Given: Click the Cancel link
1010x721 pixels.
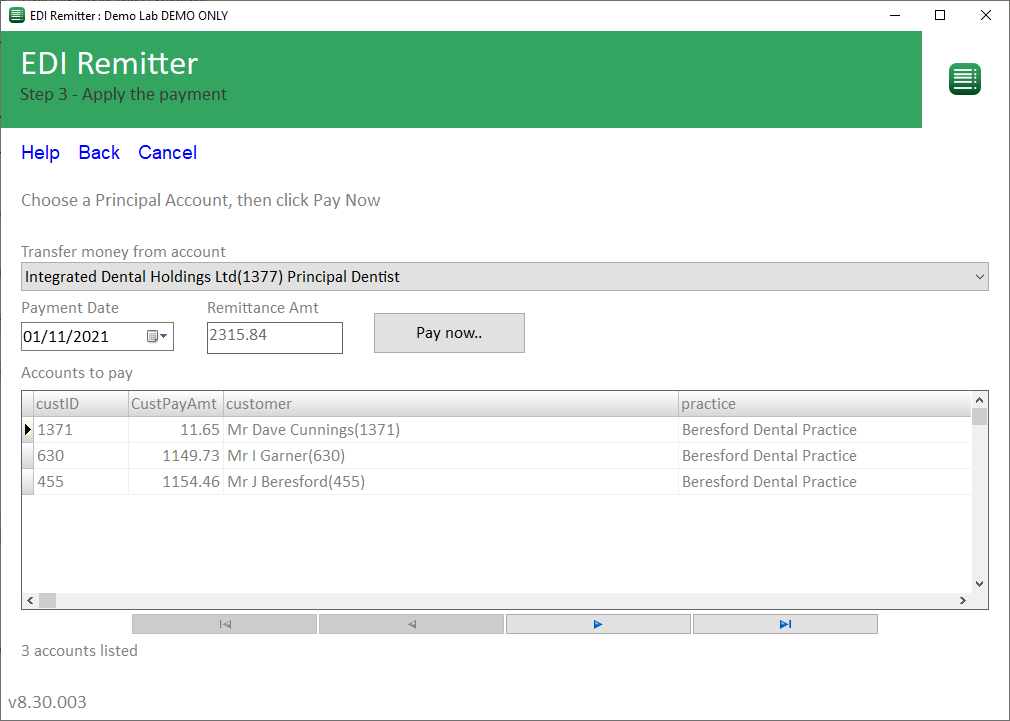Looking at the screenshot, I should click(x=167, y=152).
